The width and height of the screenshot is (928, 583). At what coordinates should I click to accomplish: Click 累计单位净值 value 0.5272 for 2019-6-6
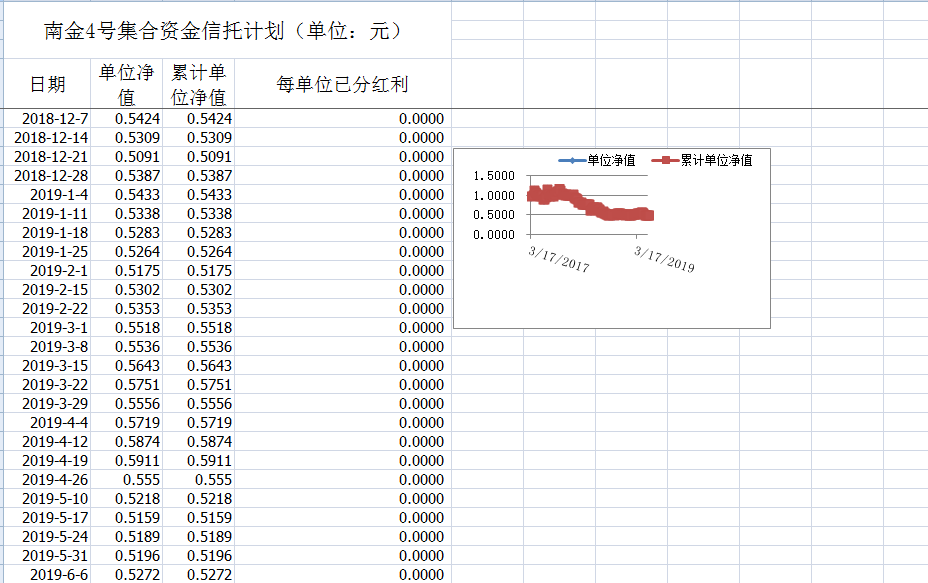(x=198, y=574)
